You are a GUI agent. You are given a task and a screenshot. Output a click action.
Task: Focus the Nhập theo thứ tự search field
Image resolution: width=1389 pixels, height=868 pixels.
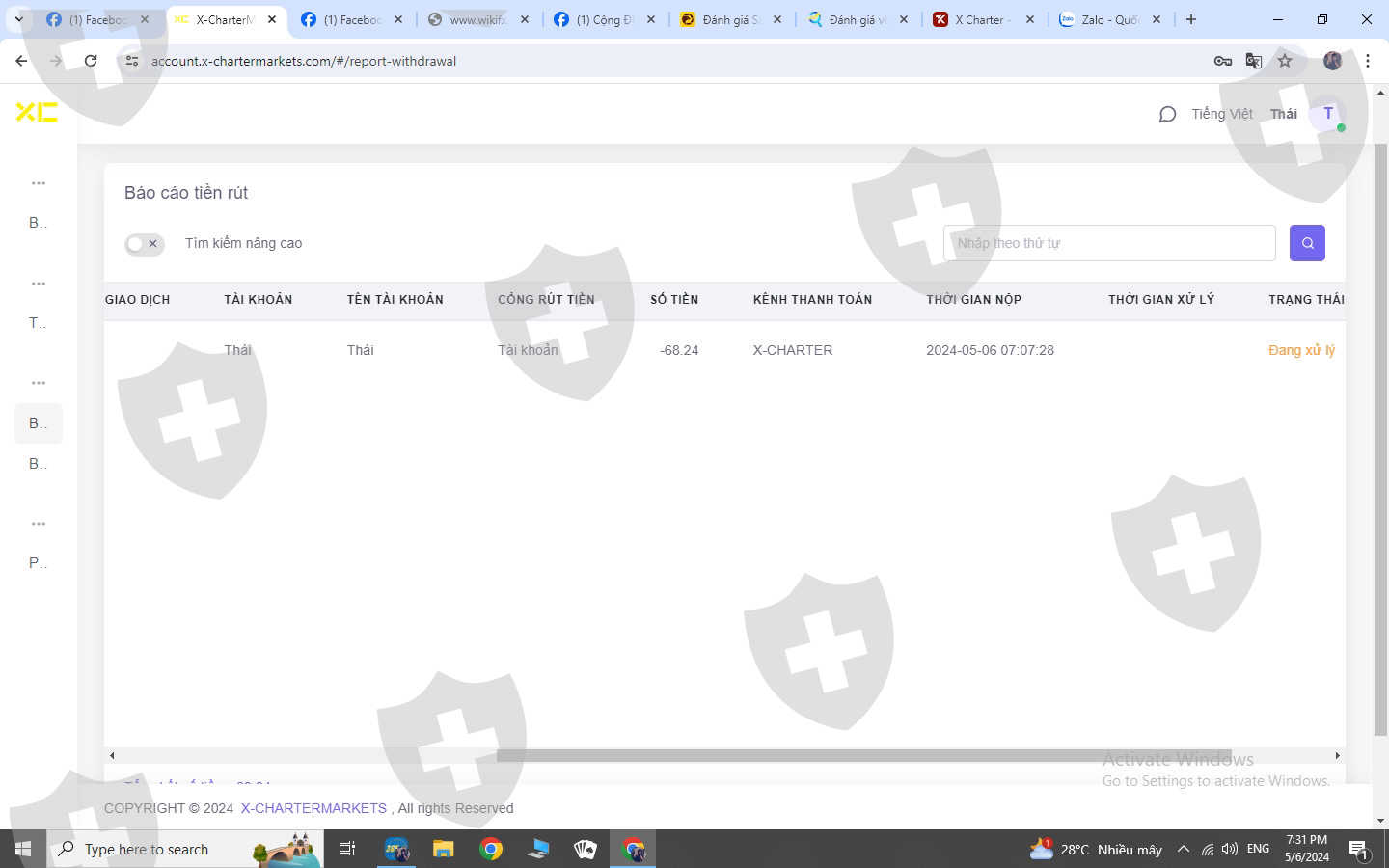[x=1109, y=243]
